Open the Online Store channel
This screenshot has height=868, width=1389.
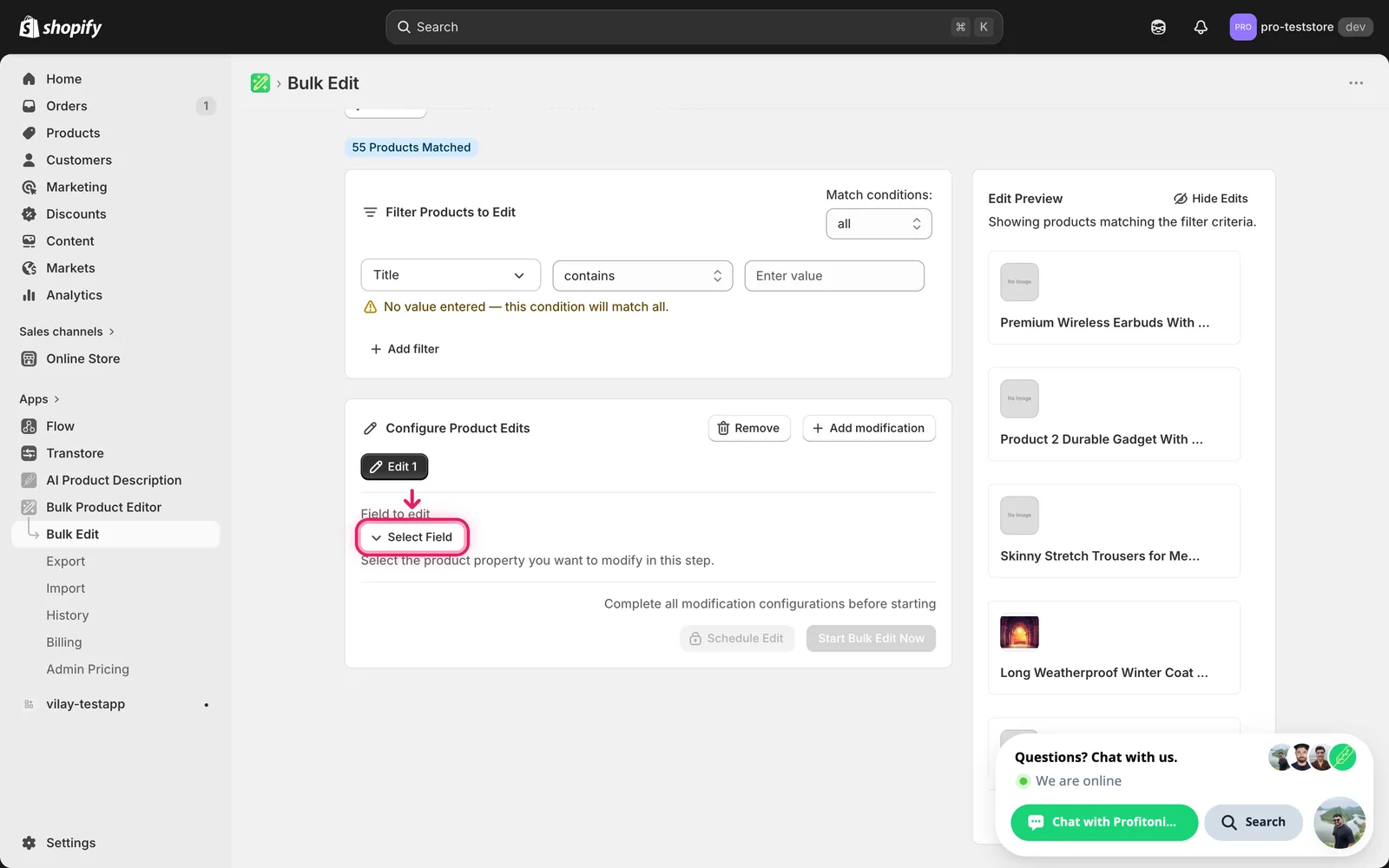83,358
